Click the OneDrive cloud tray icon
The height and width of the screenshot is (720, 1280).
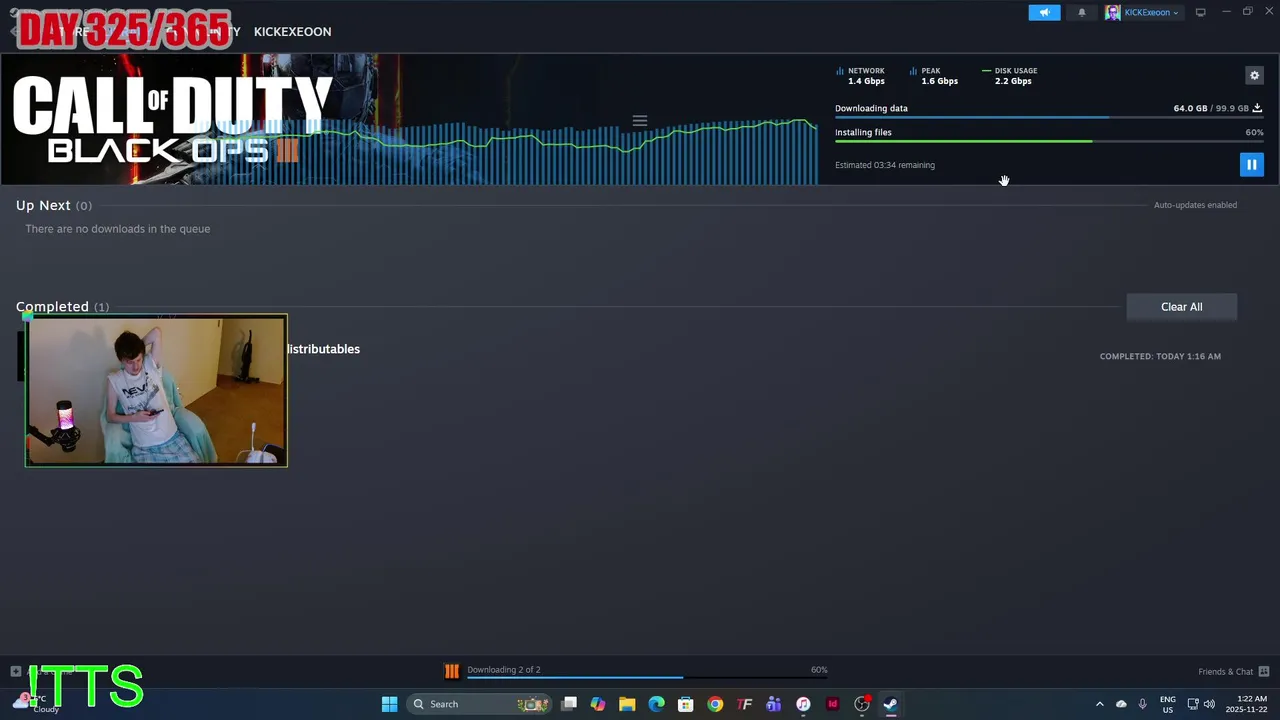pos(1121,704)
